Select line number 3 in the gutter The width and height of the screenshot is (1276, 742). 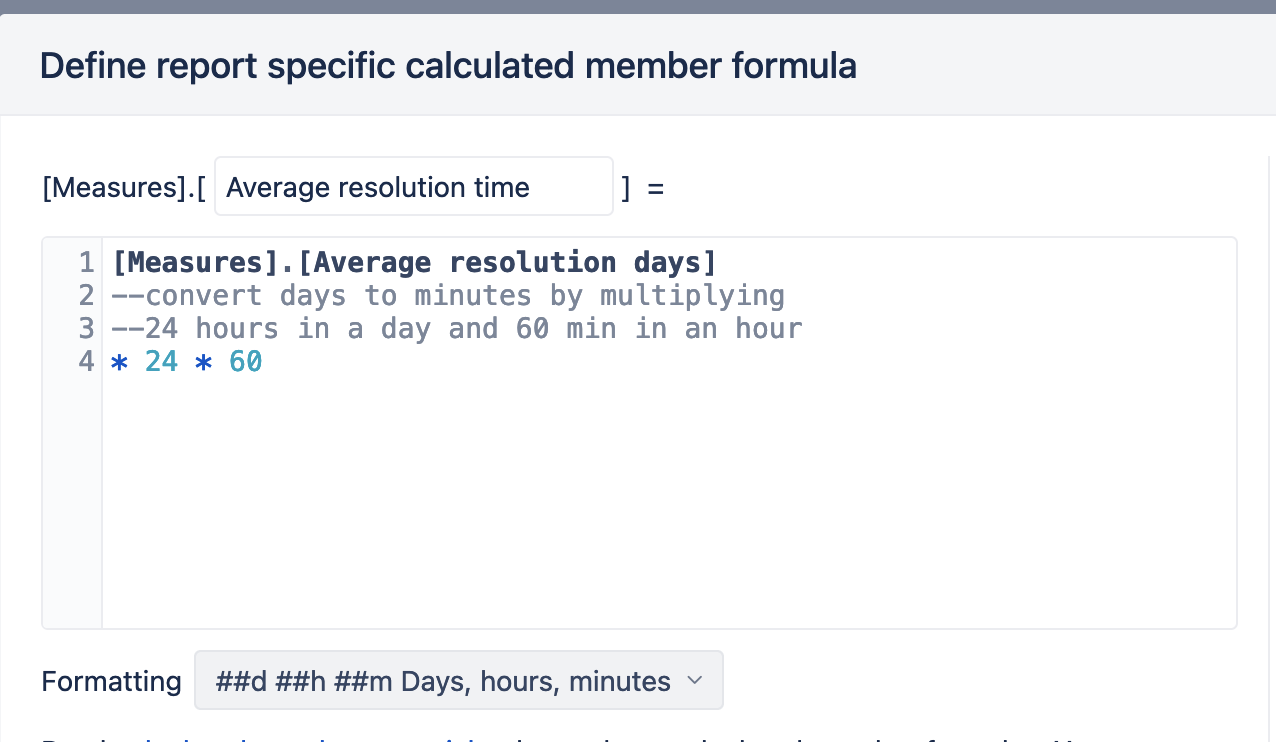pyautogui.click(x=86, y=329)
